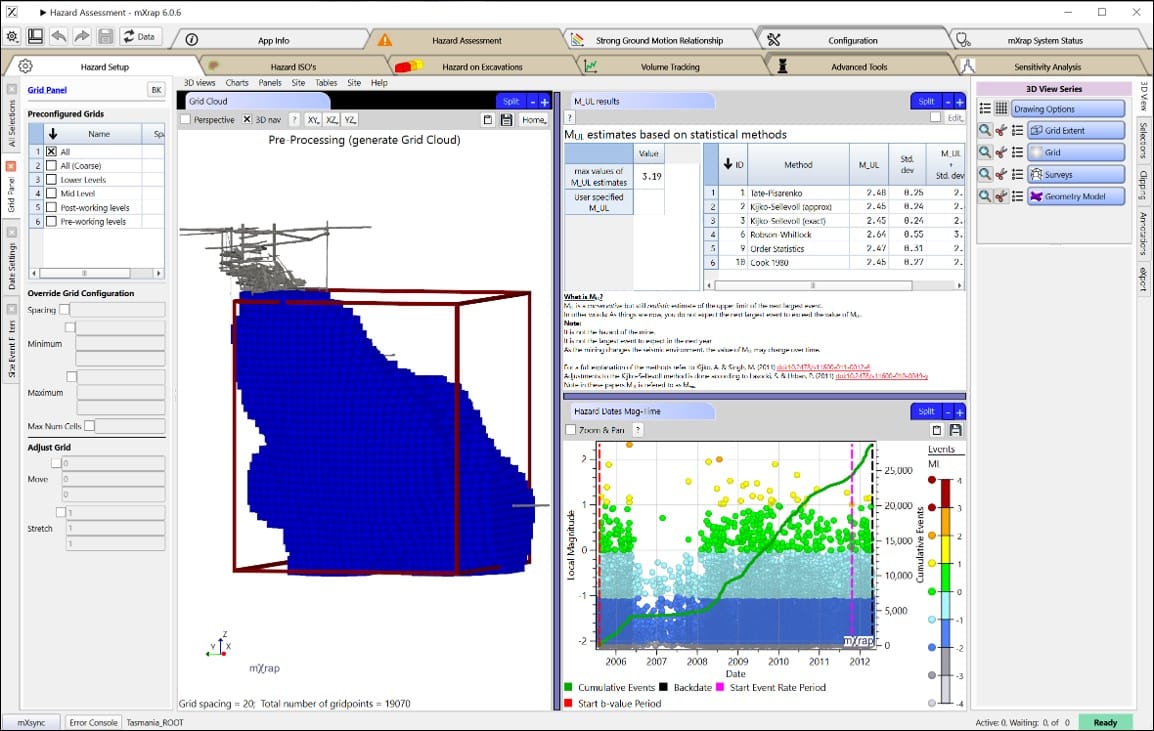Open the Charts menu
Screen dimensions: 1154x731
pos(236,83)
